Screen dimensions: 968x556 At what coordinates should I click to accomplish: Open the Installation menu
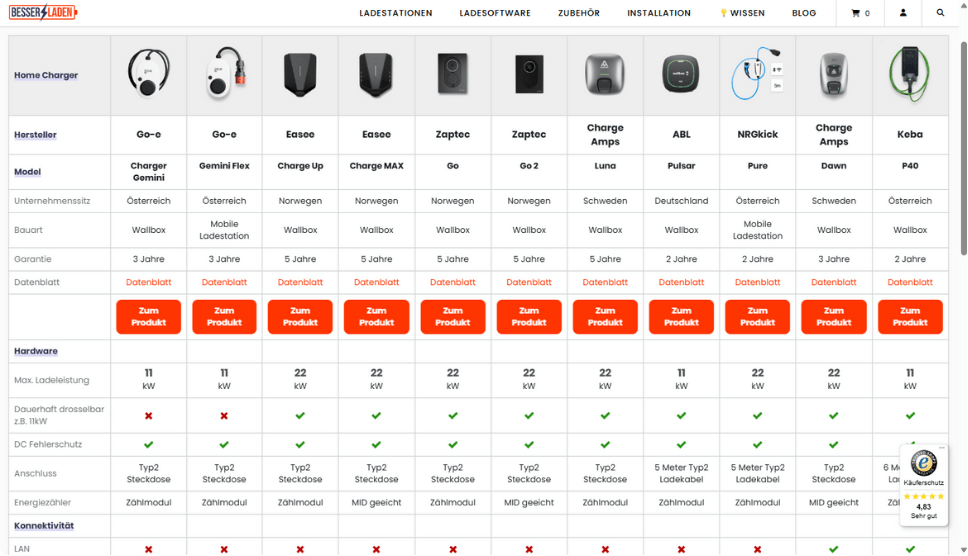click(x=659, y=13)
